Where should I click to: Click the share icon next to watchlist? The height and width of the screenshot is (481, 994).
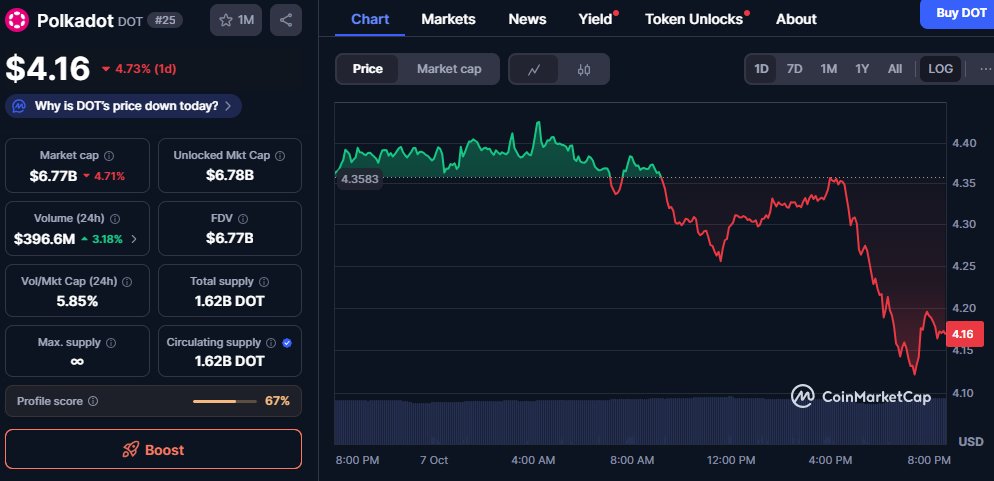[x=286, y=20]
